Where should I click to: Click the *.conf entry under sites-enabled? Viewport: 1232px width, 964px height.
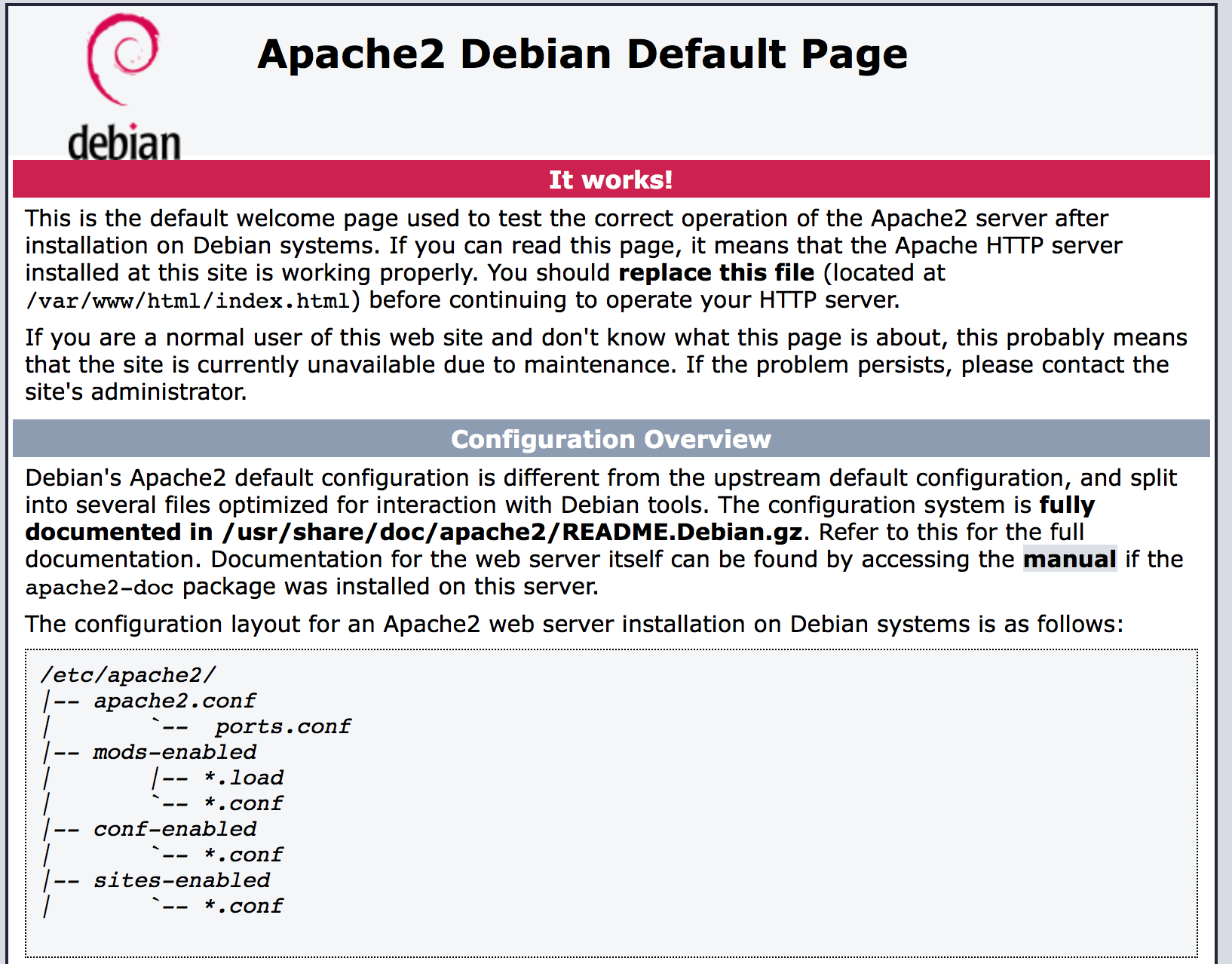[x=243, y=905]
